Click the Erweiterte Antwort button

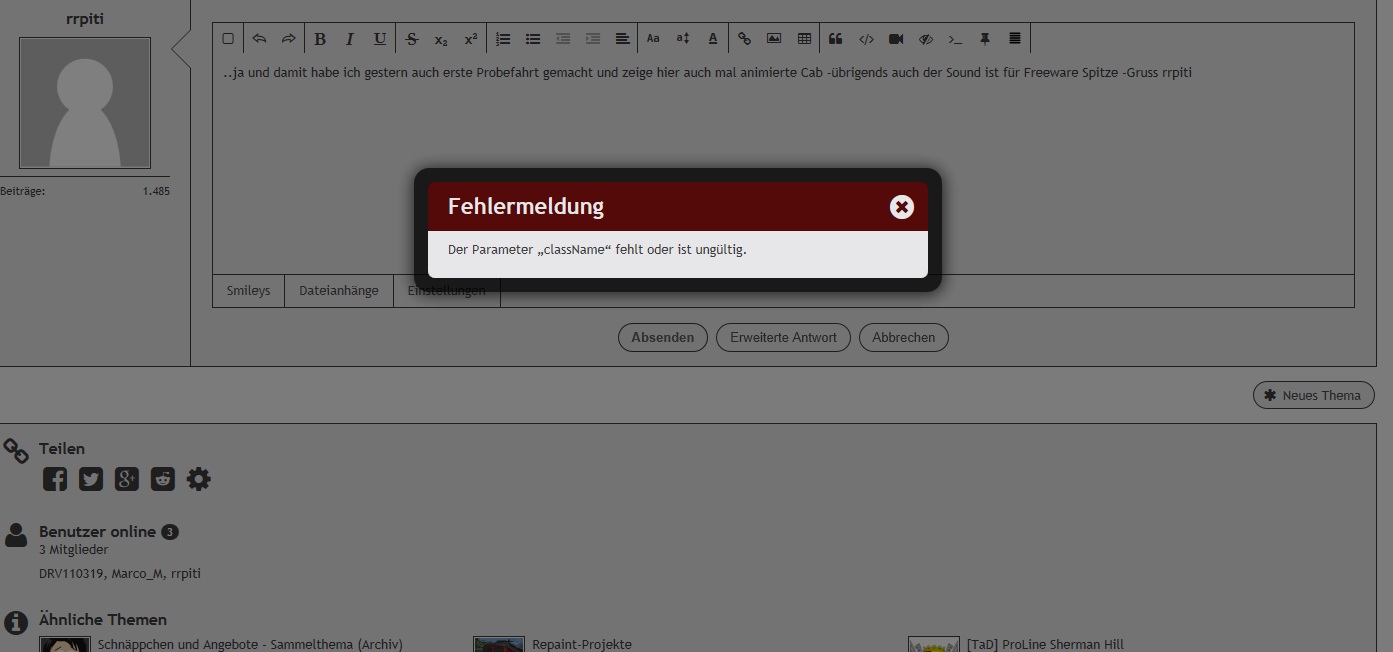783,338
